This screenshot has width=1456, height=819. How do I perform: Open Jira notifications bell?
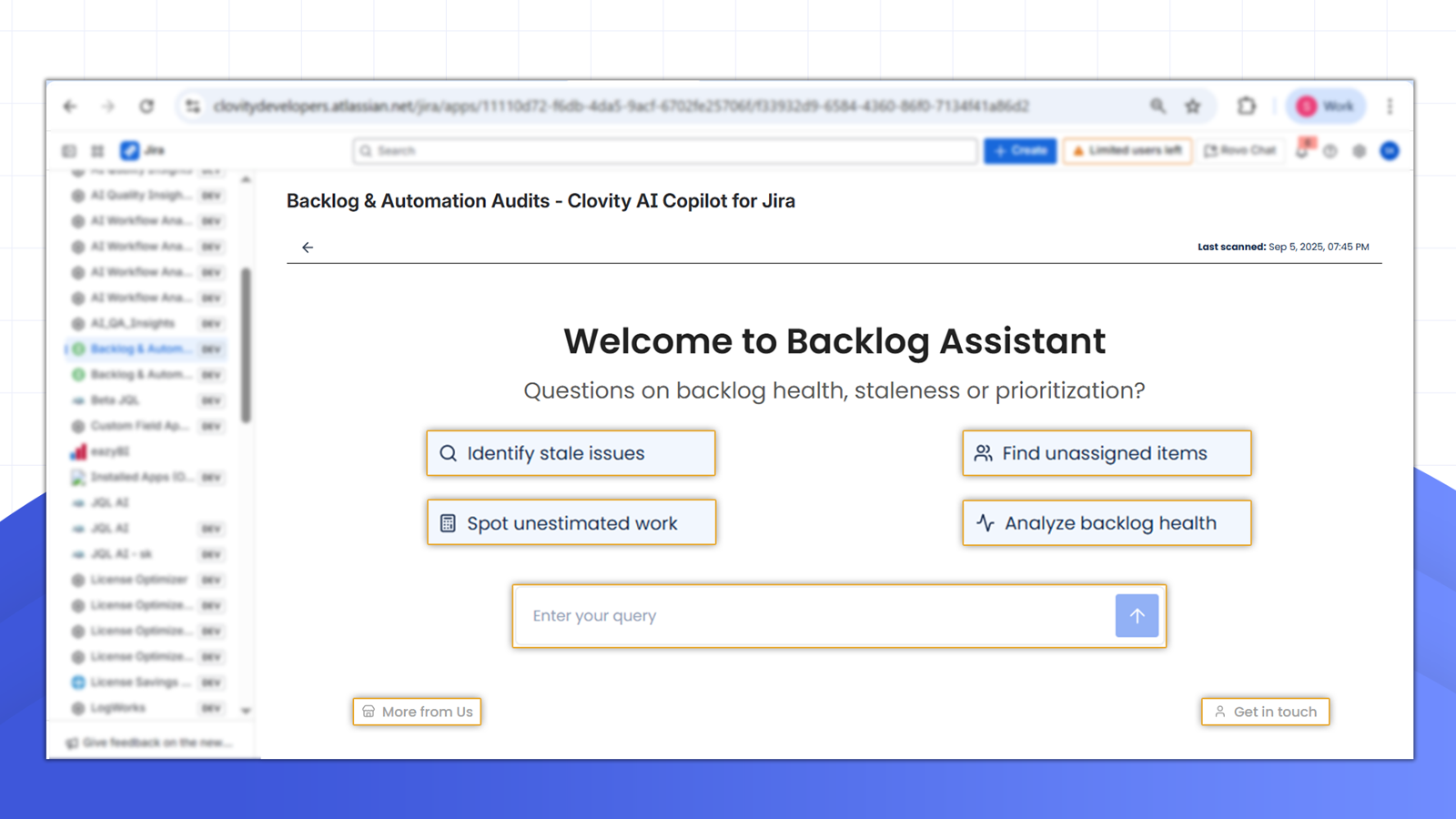(1304, 151)
